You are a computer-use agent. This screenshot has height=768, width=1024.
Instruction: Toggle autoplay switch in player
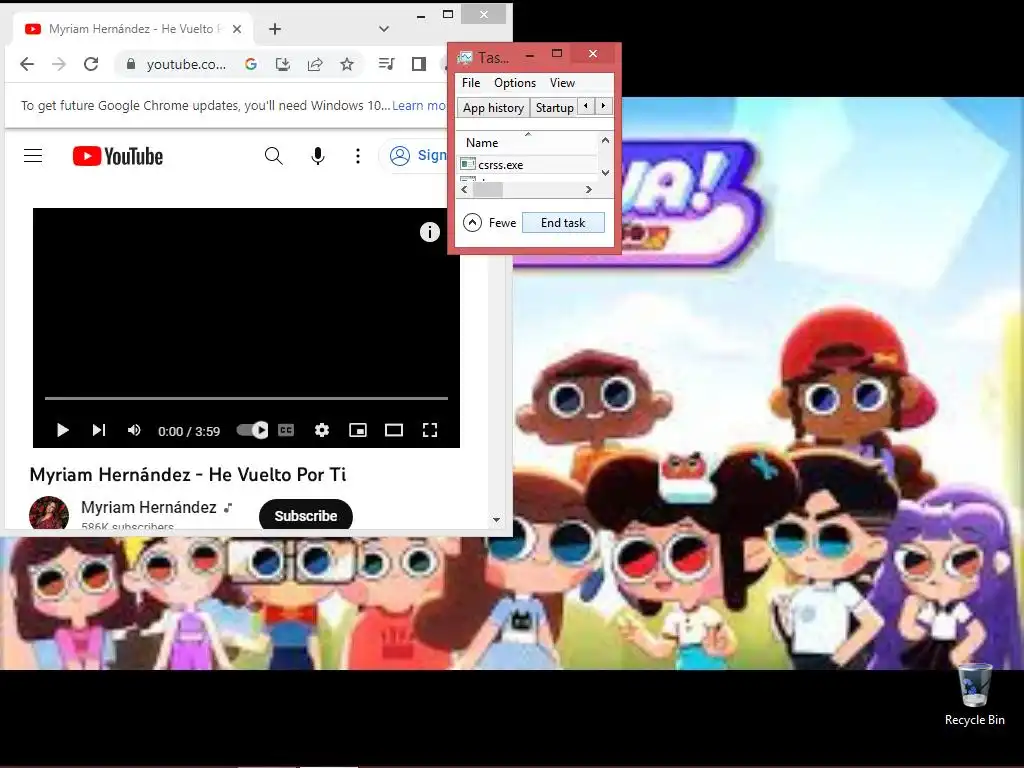click(252, 430)
